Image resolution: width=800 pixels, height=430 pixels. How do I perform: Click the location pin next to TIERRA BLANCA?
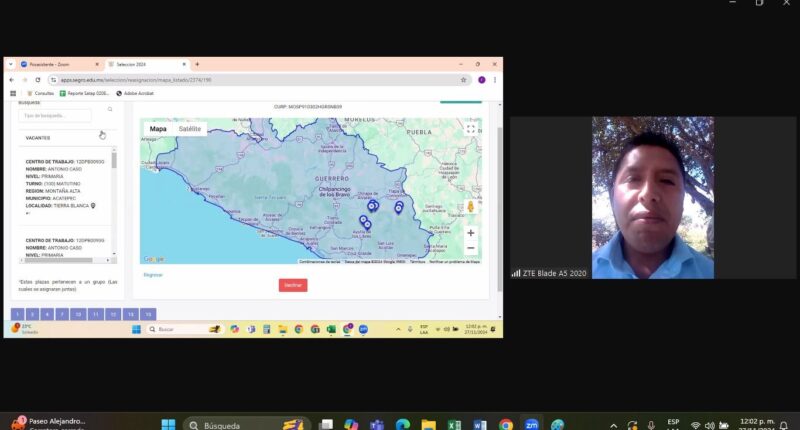coord(93,206)
